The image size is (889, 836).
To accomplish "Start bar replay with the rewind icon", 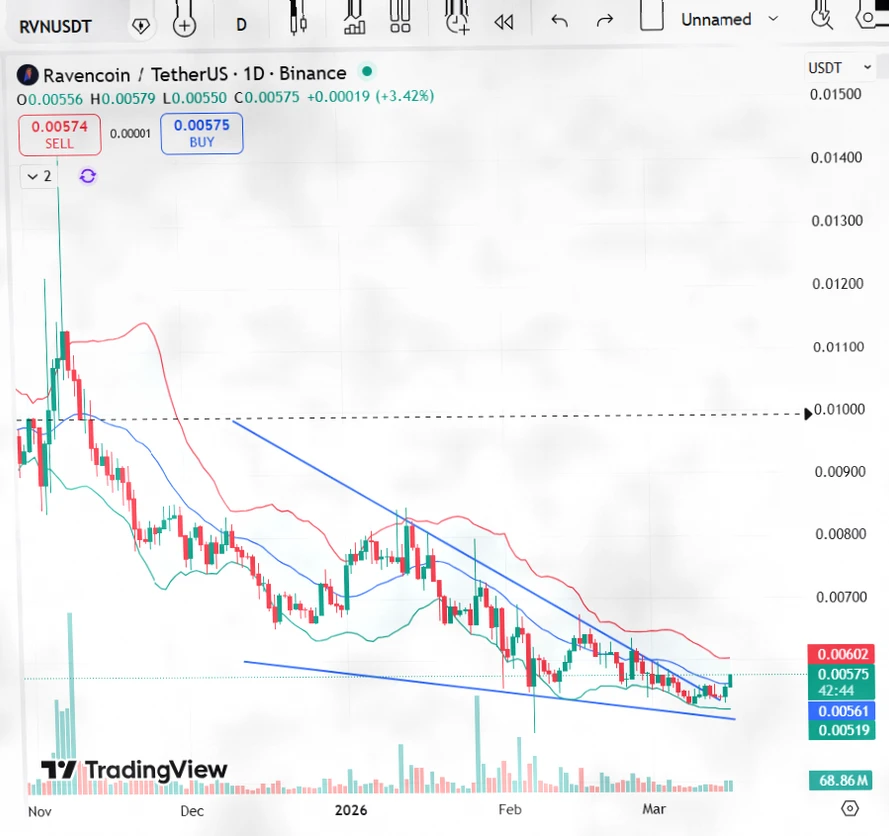I will coord(503,22).
